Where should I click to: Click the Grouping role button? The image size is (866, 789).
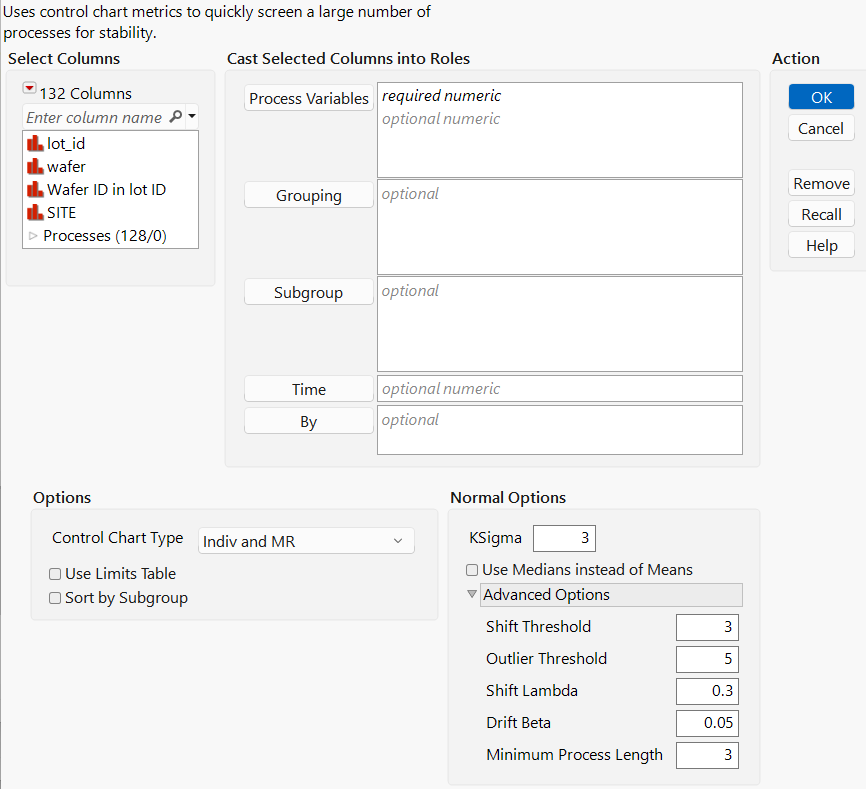coord(309,196)
